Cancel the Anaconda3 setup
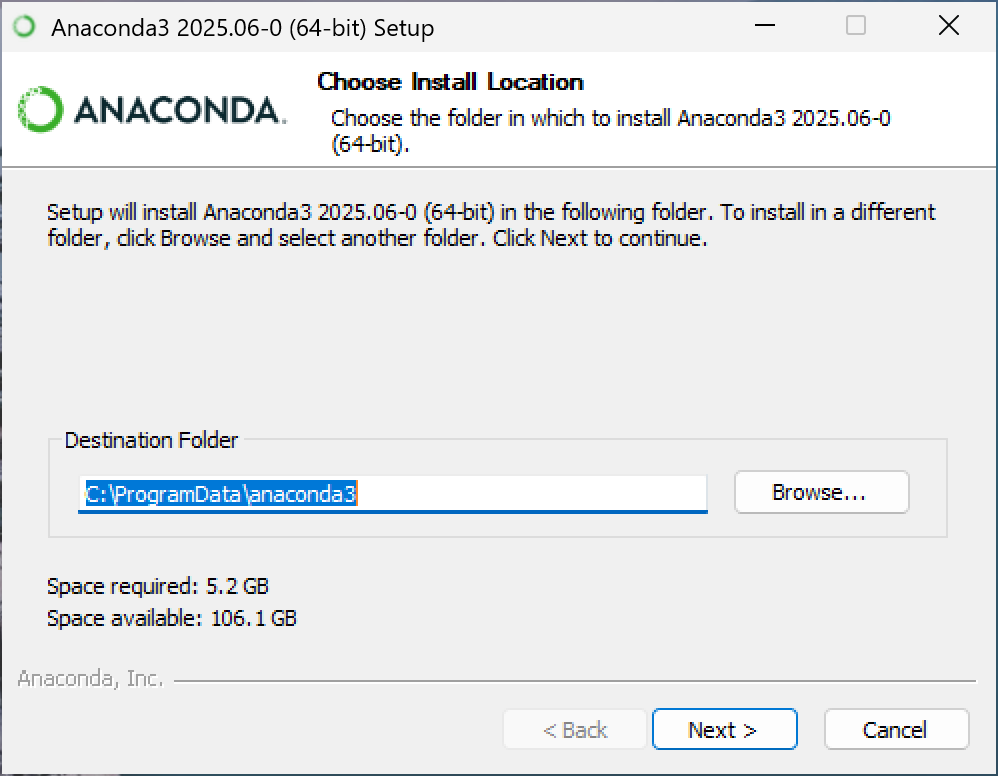This screenshot has width=998, height=776. pyautogui.click(x=896, y=730)
